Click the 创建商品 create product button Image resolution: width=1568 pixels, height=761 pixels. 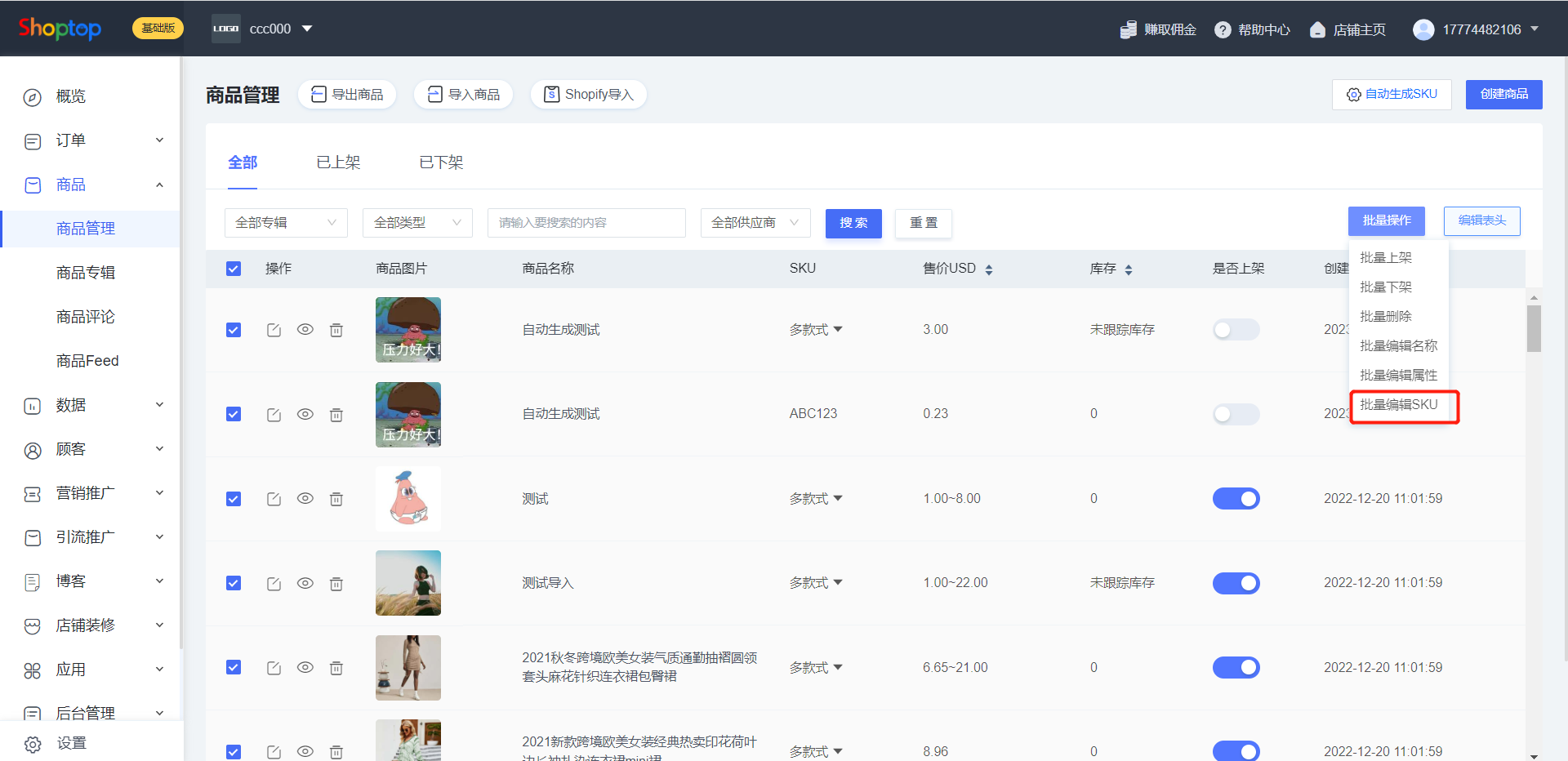point(1503,94)
